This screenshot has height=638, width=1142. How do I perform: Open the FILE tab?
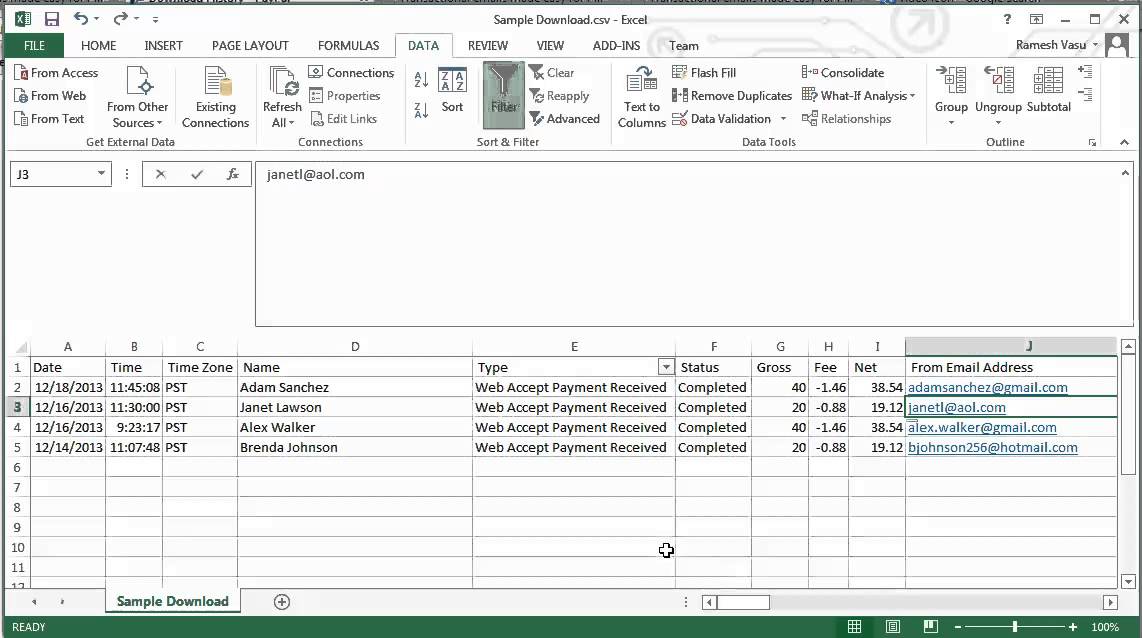(34, 45)
